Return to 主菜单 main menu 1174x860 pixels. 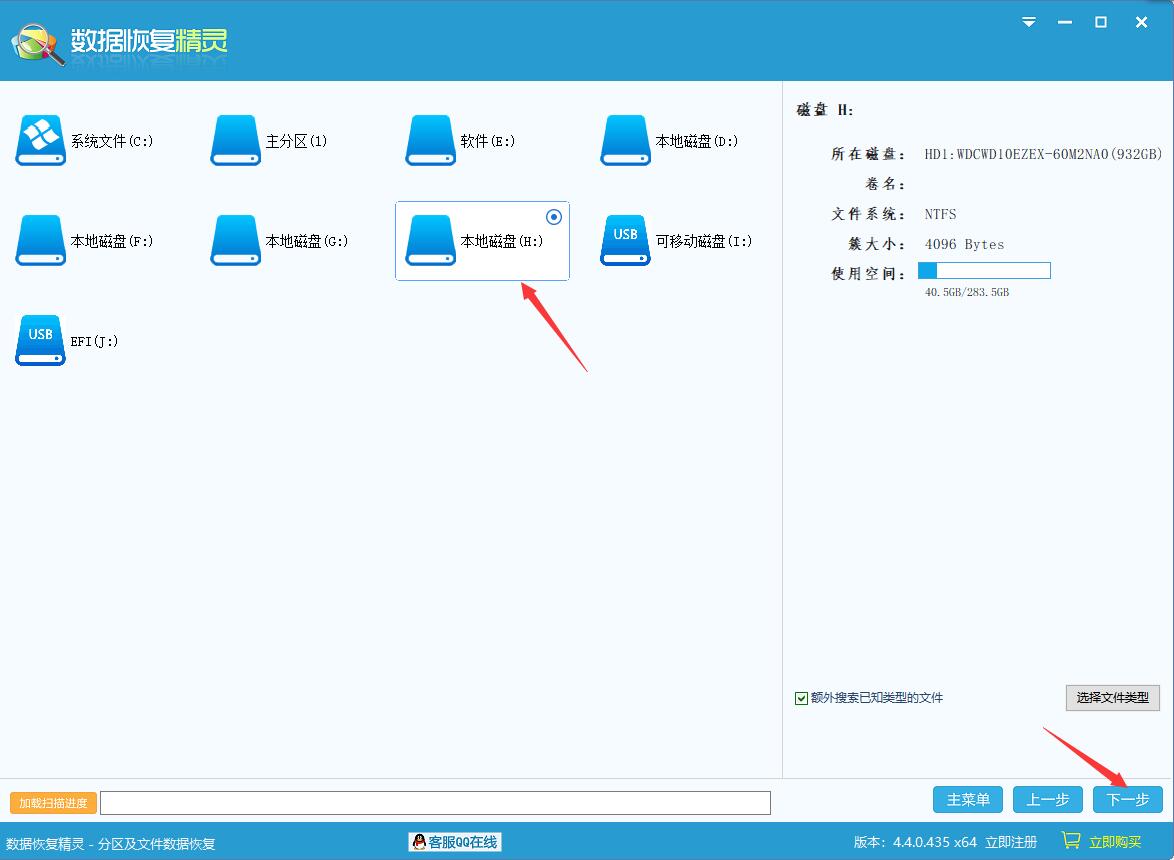pyautogui.click(x=968, y=799)
